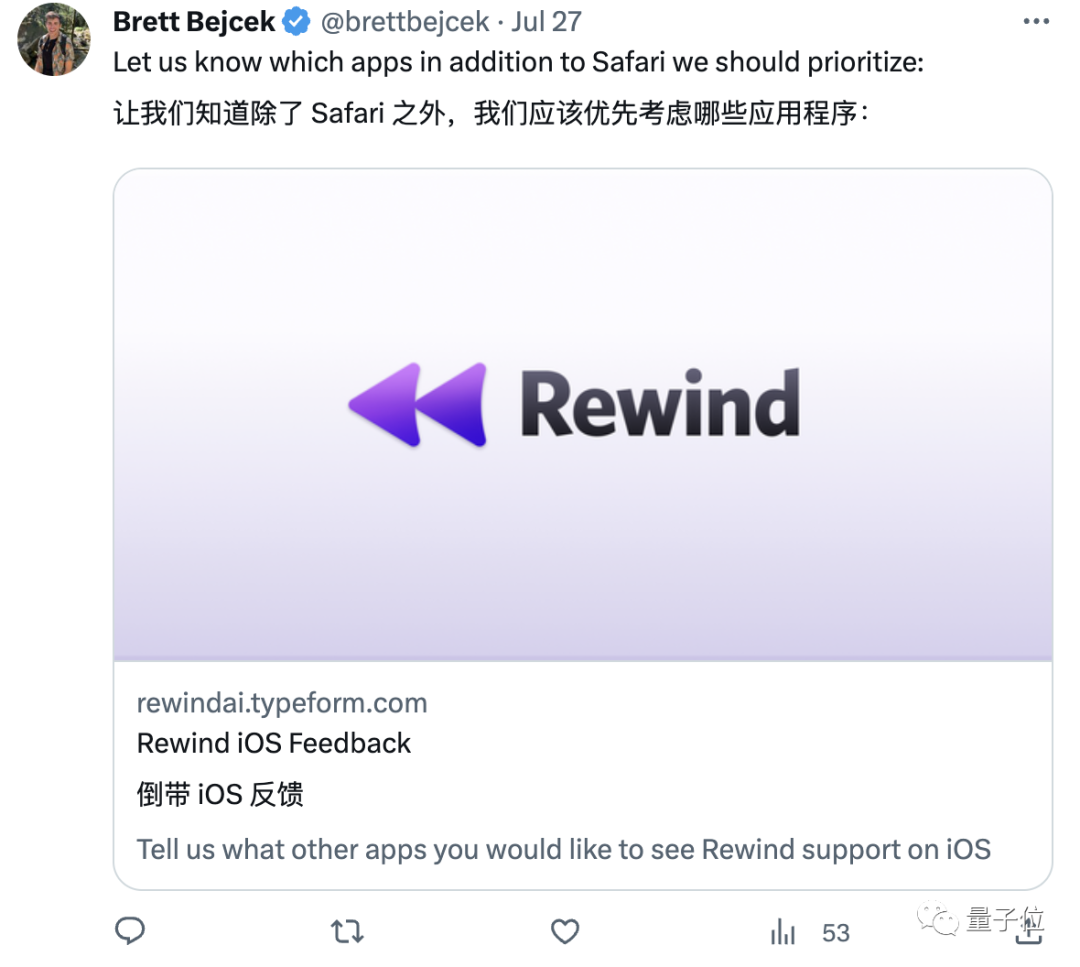This screenshot has height=967, width=1080.
Task: Open the Rewind iOS Feedback card title
Action: [274, 743]
